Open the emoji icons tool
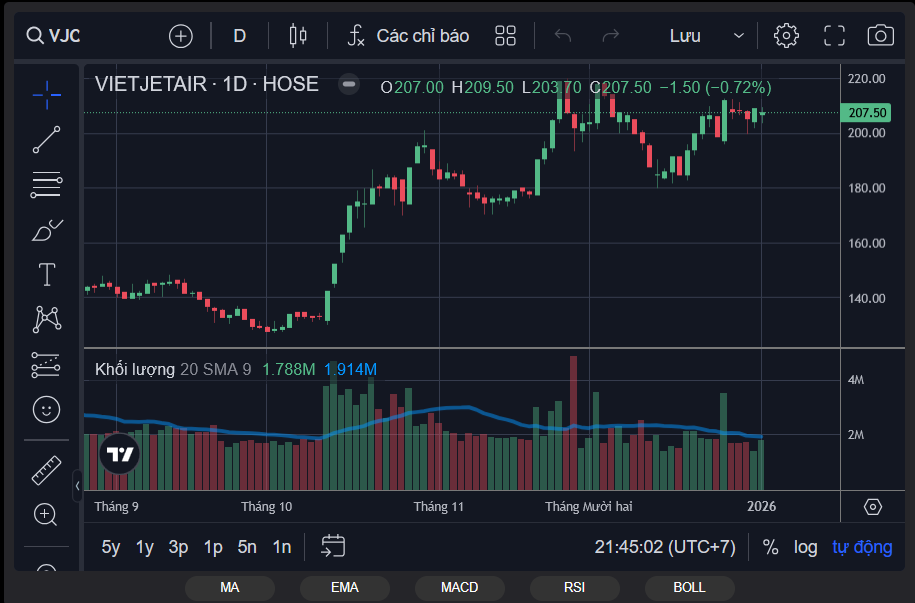The image size is (915, 603). coord(46,408)
